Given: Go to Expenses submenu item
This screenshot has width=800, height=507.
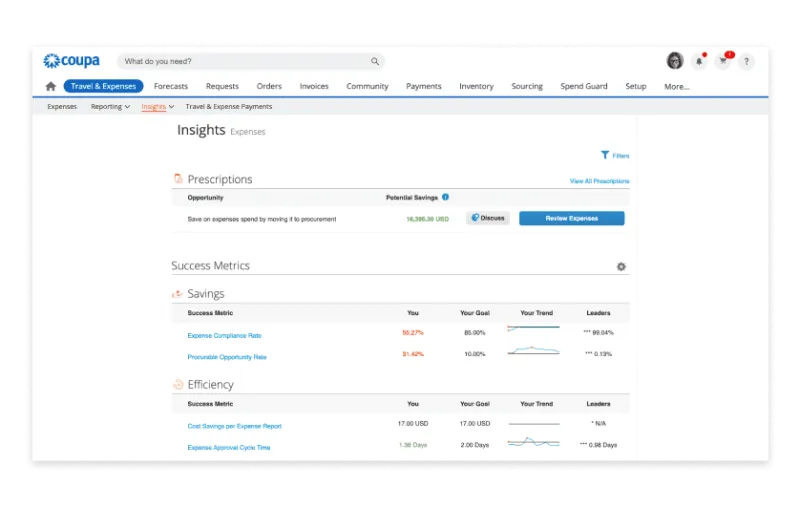Looking at the screenshot, I should point(62,107).
